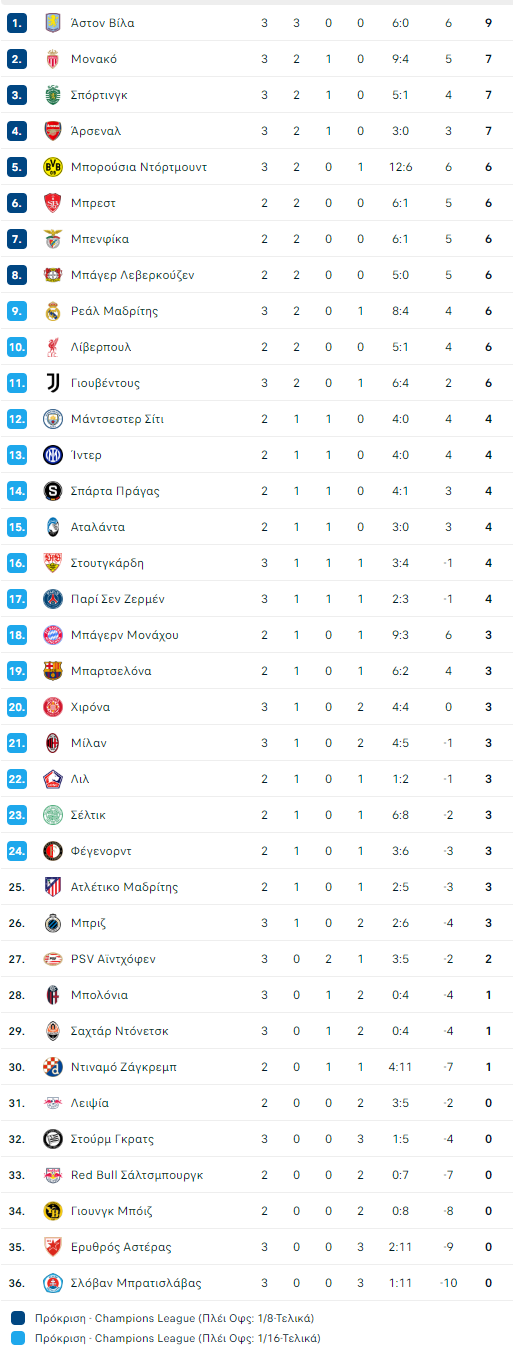This screenshot has width=513, height=1350.
Task: Click the dark blue 1/8 qualification swatch
Action: pyautogui.click(x=19, y=1318)
